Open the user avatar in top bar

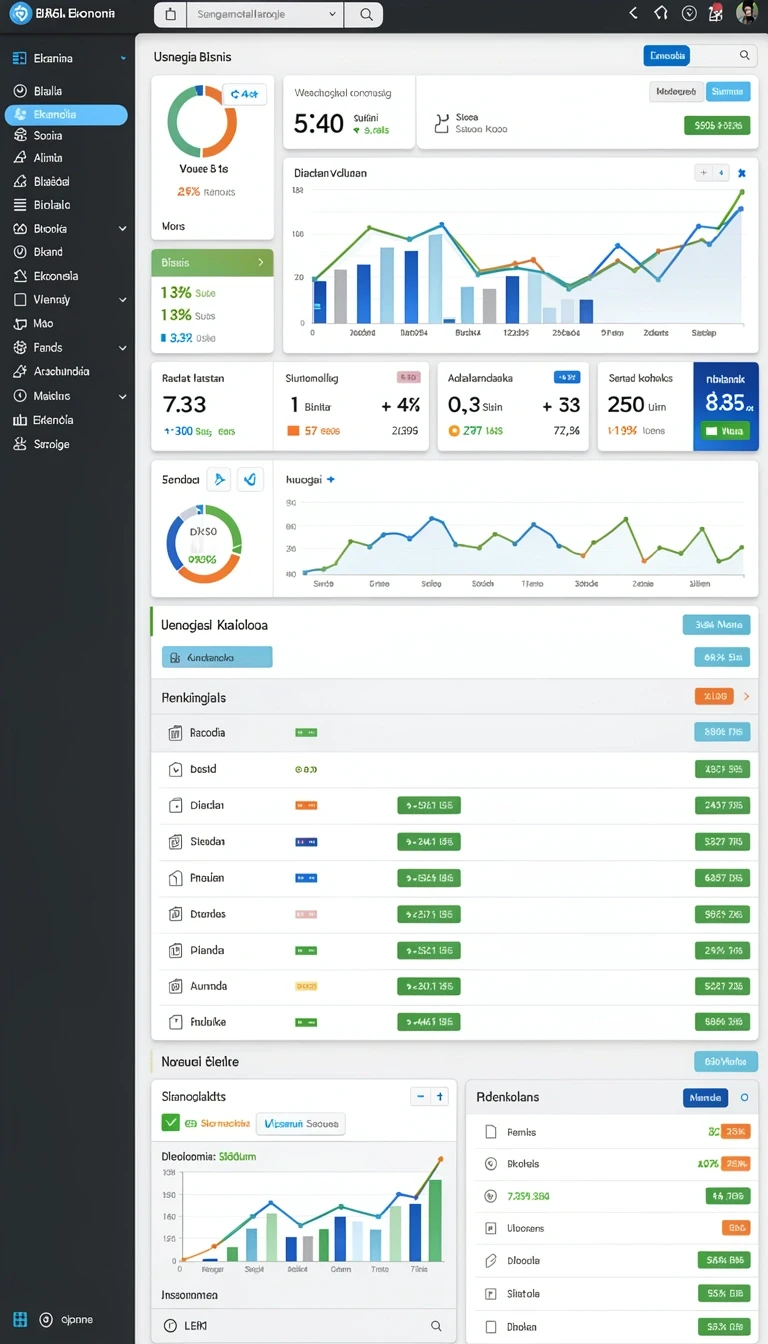pos(746,13)
